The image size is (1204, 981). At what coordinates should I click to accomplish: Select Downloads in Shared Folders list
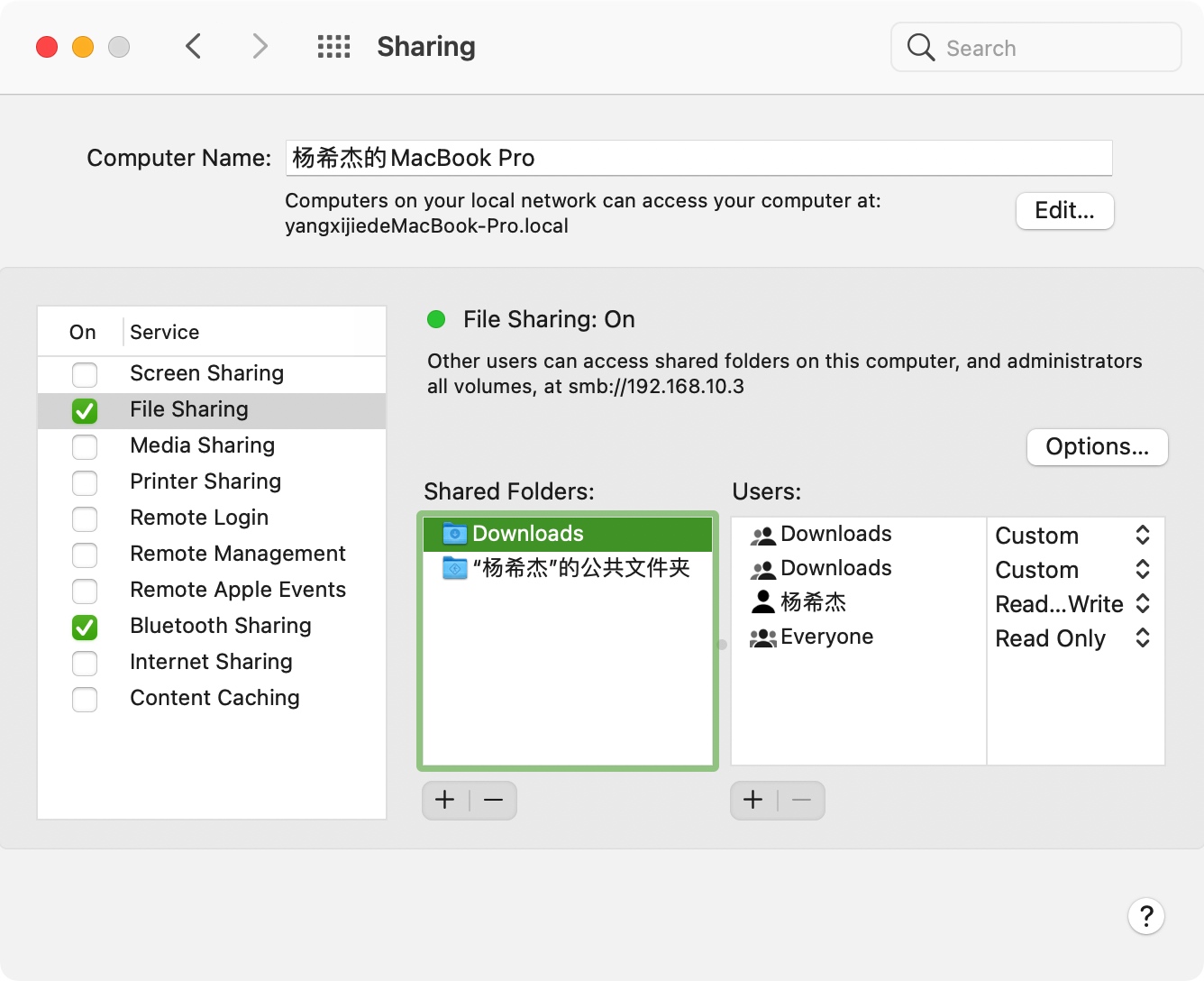click(568, 534)
